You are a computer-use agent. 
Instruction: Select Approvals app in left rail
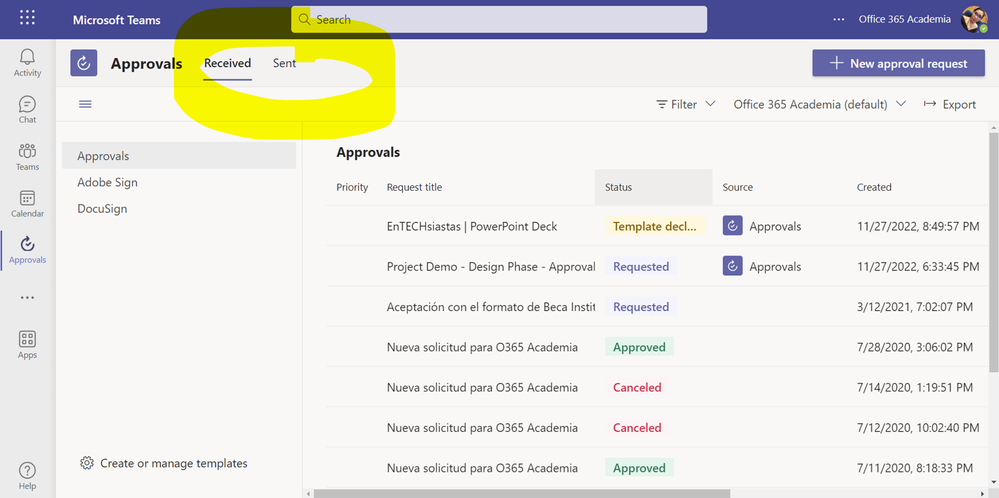tap(27, 250)
